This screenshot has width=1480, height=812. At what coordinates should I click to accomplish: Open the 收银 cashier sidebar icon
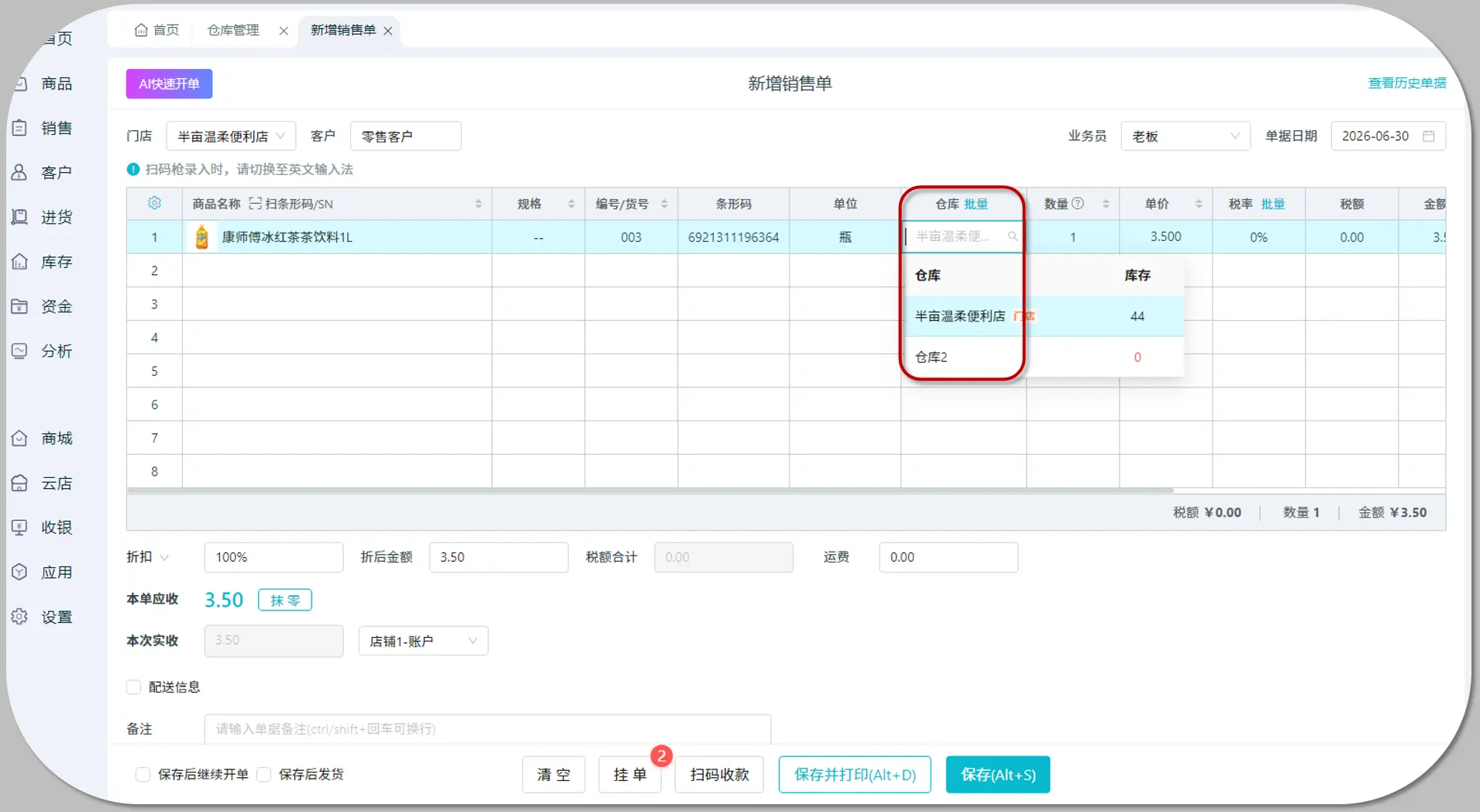[x=19, y=528]
